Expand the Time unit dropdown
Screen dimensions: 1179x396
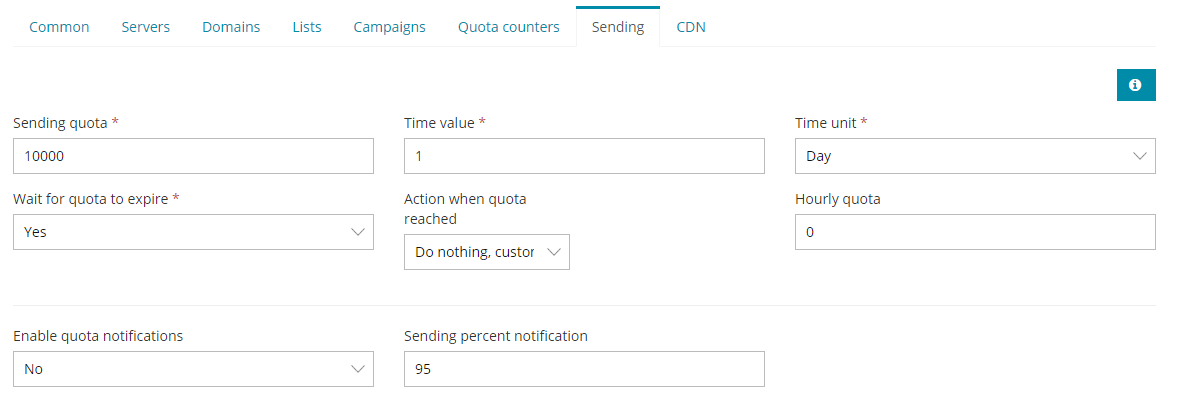click(975, 156)
